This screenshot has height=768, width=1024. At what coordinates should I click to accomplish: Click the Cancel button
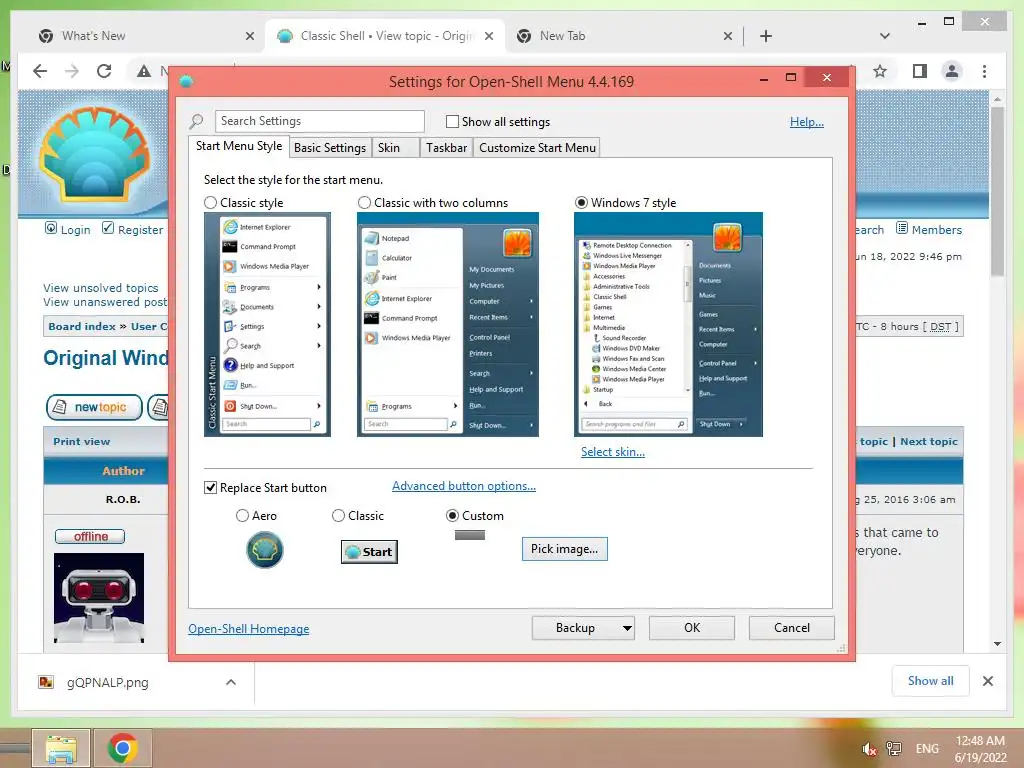(792, 628)
